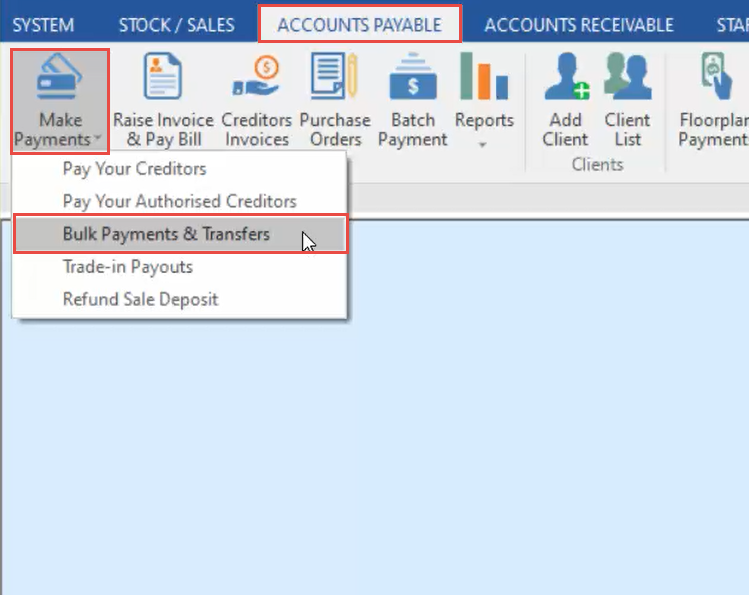
Task: Choose Bulk Payments & Transfers
Action: point(166,234)
